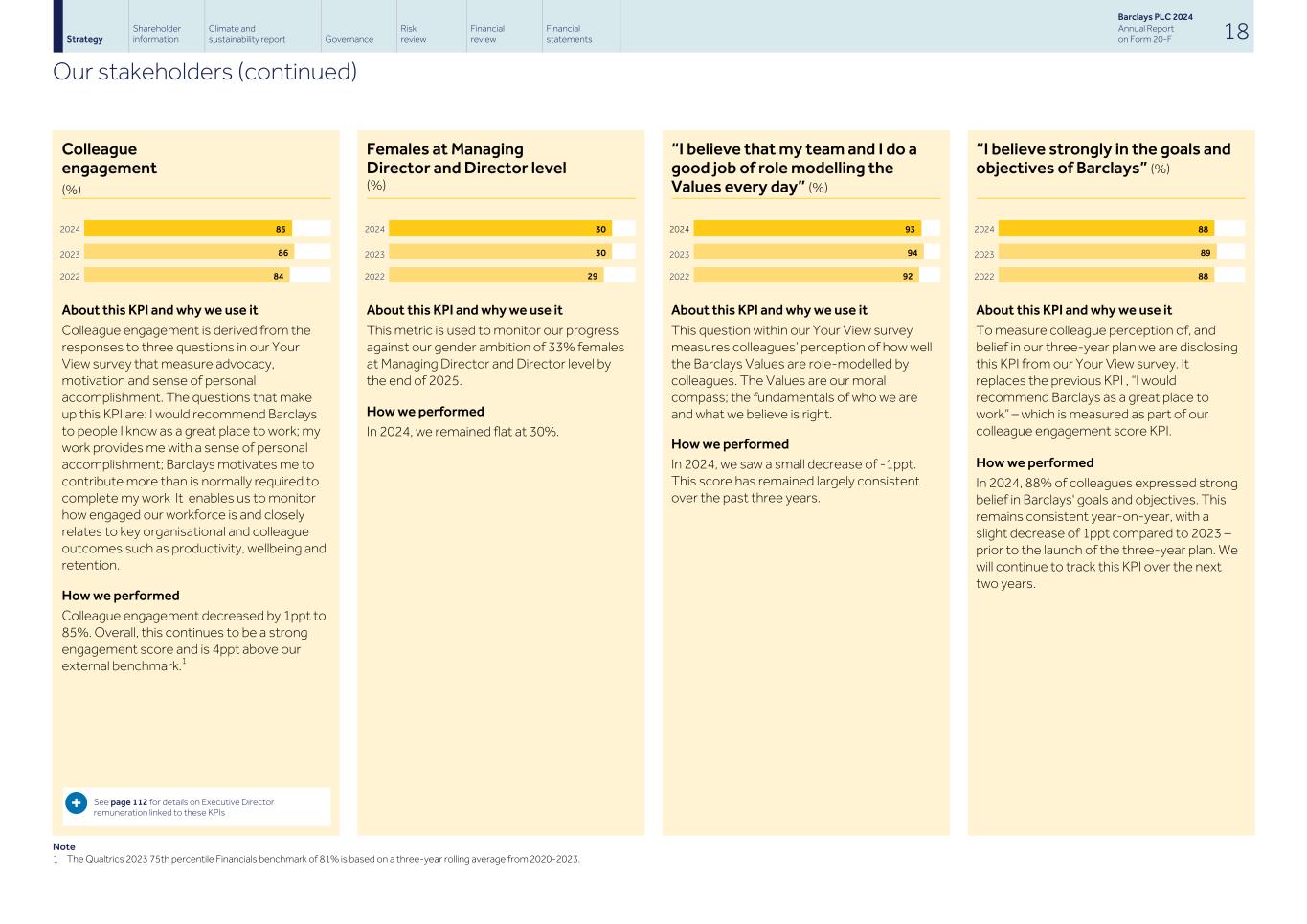Select the 2023 goals and objectives bar
Viewport: 1307px width, 924px height.
coord(1107,253)
